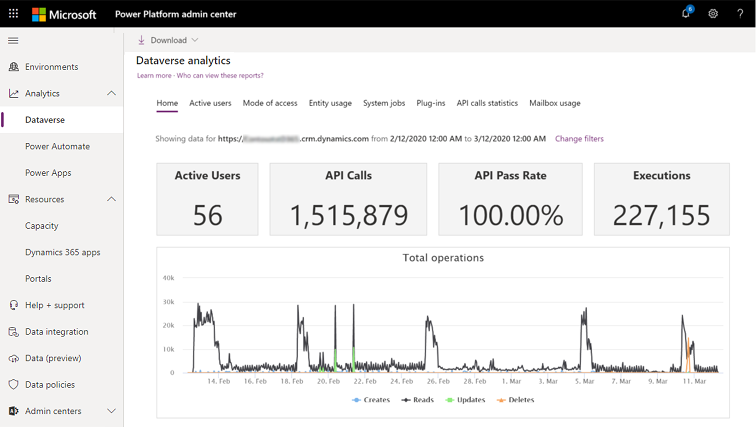The image size is (756, 427).
Task: Open the settings gear icon
Action: pos(713,13)
